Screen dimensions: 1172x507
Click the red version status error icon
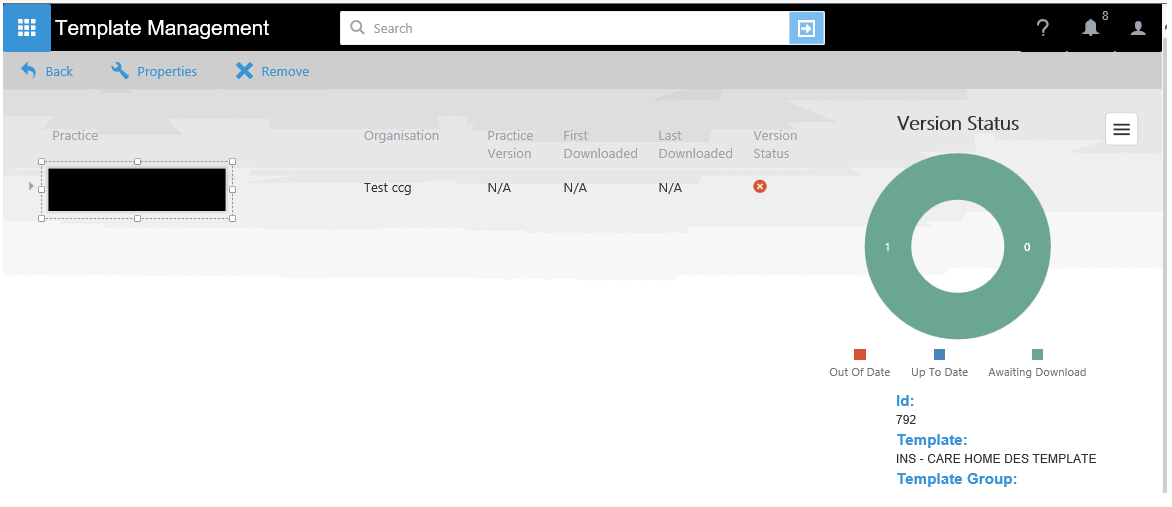[760, 187]
